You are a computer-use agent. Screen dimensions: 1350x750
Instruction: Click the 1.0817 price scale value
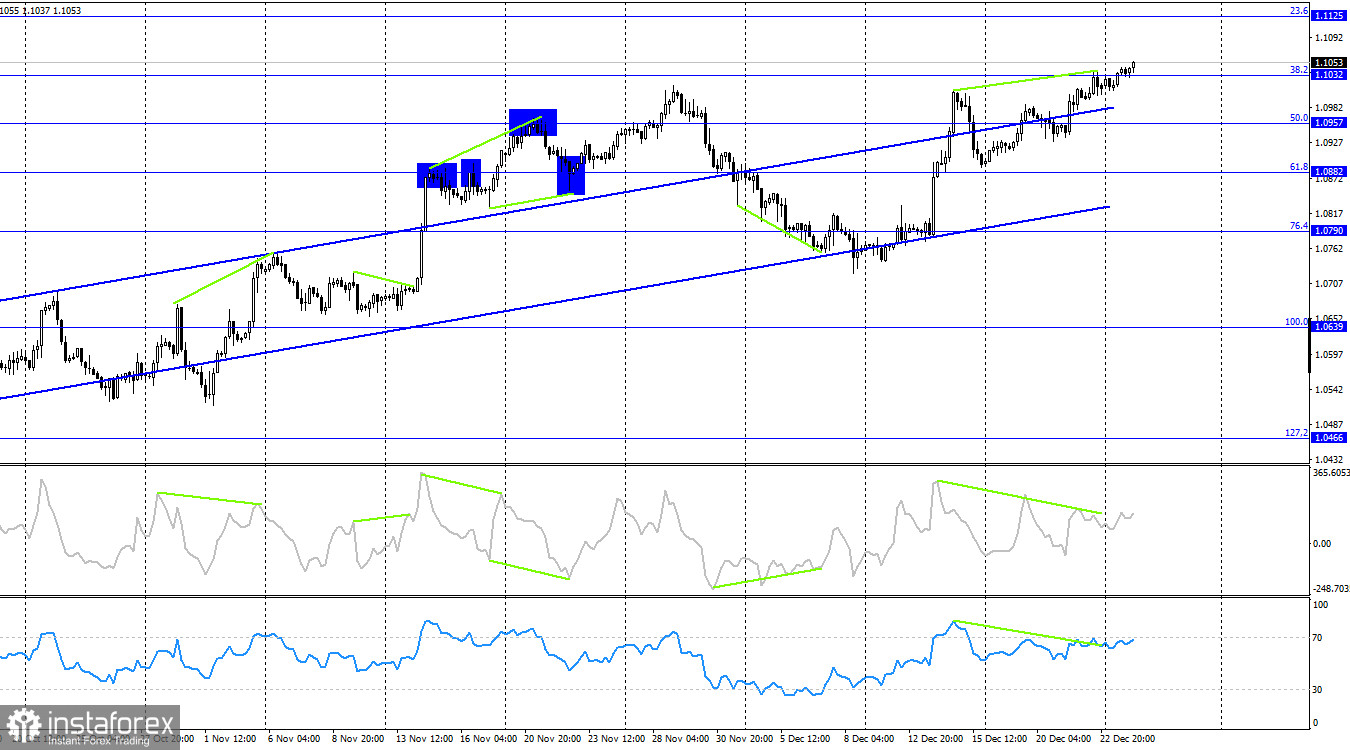[1330, 213]
